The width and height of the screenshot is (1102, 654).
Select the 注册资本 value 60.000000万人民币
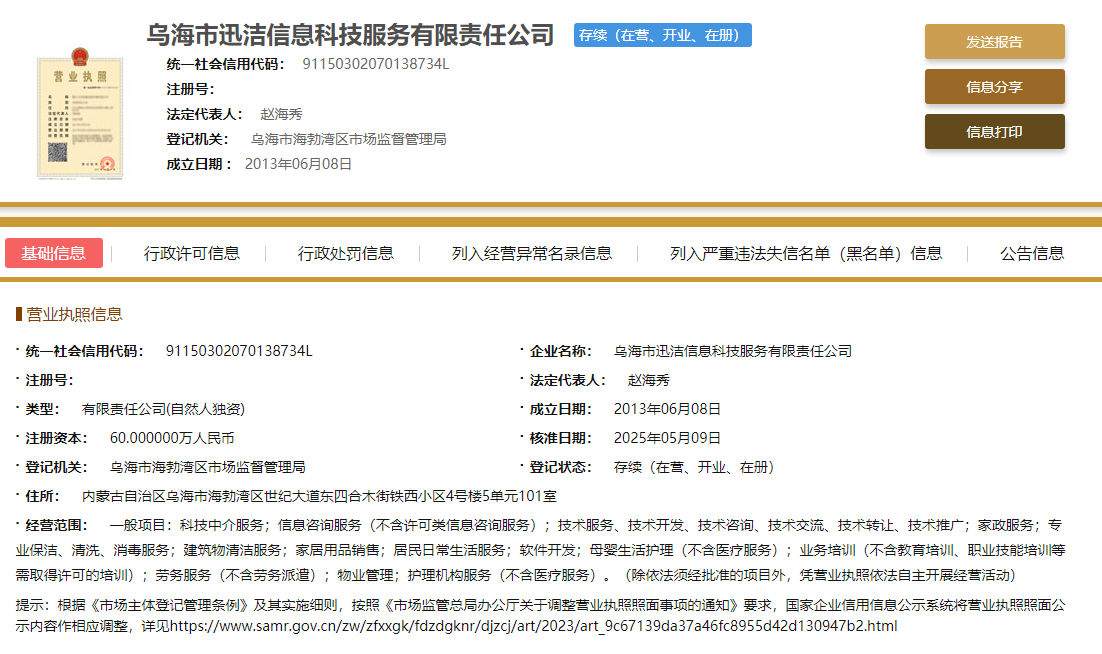coord(172,438)
